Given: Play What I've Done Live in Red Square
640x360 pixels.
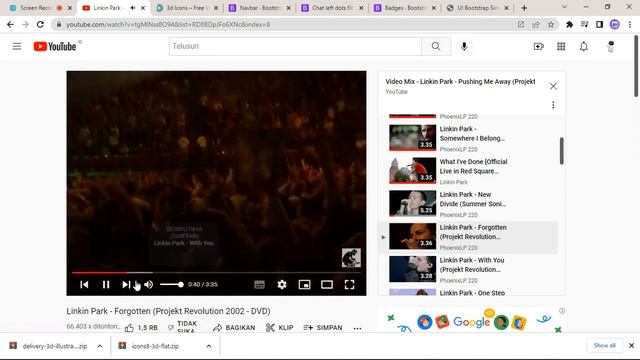Looking at the screenshot, I should point(468,171).
